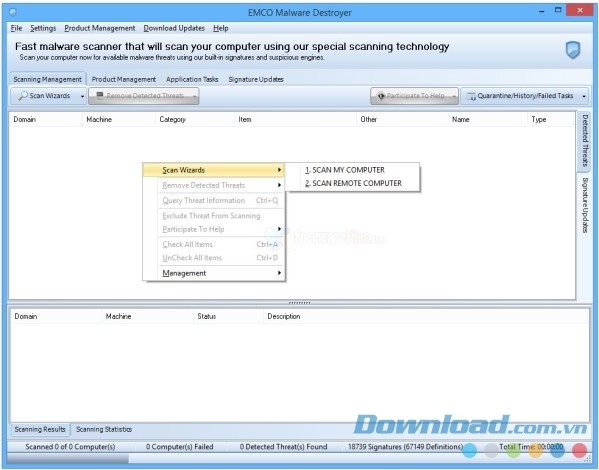Click the Quarantine/History/Failed Tasks icon

tap(471, 96)
